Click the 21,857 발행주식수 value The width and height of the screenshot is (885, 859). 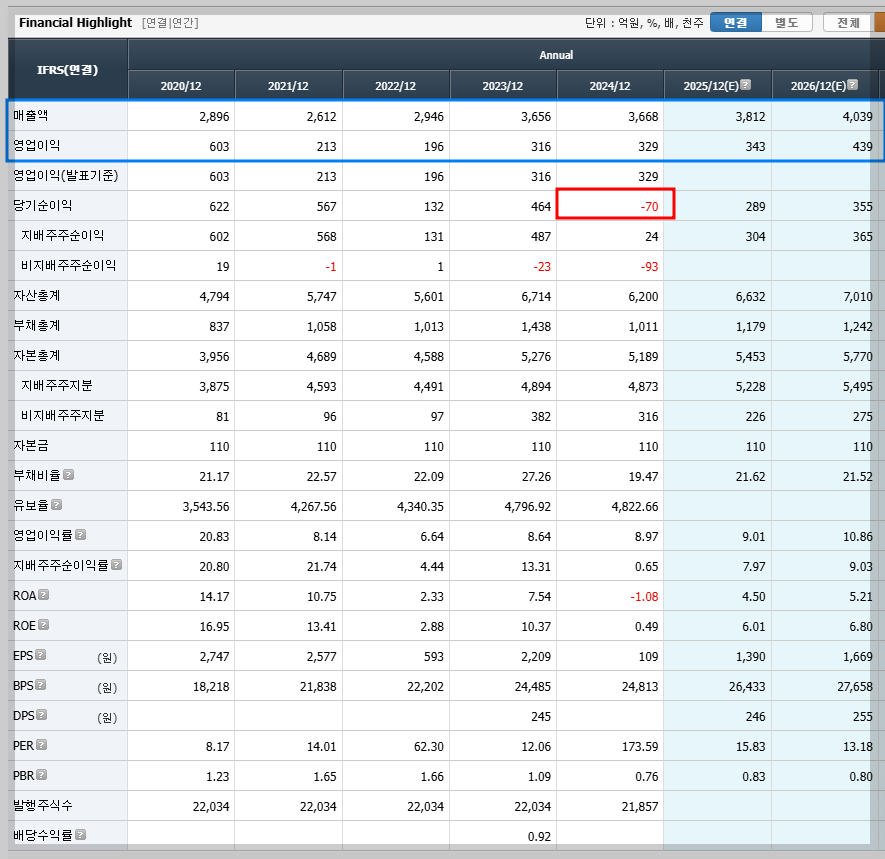640,807
